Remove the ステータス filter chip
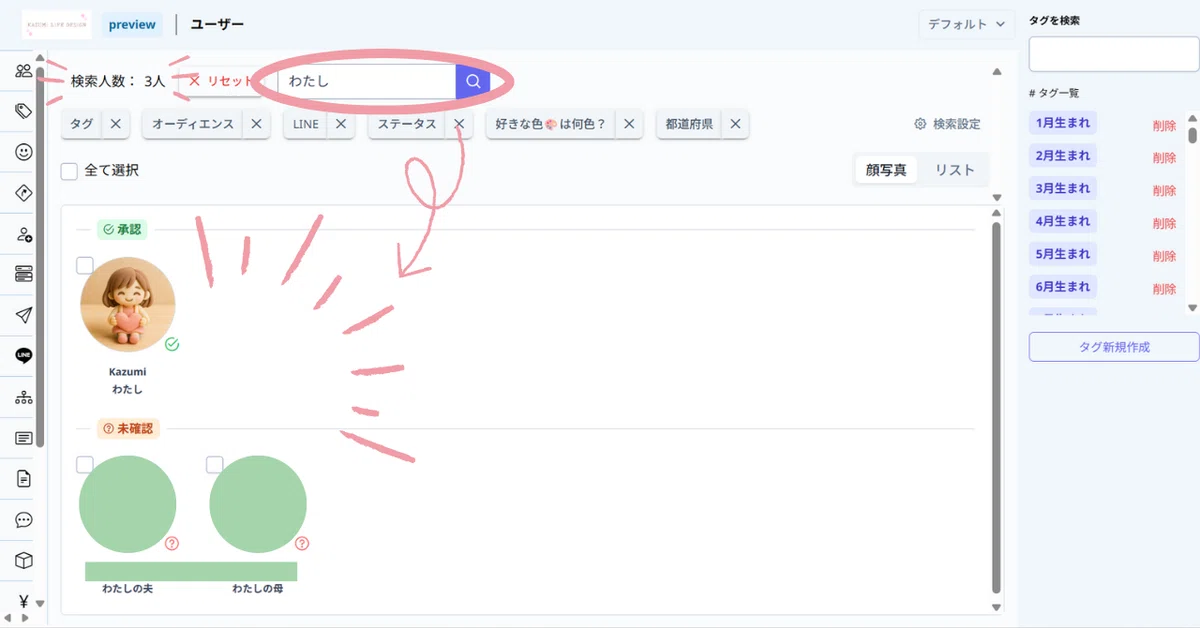This screenshot has height=628, width=1200. click(x=458, y=124)
